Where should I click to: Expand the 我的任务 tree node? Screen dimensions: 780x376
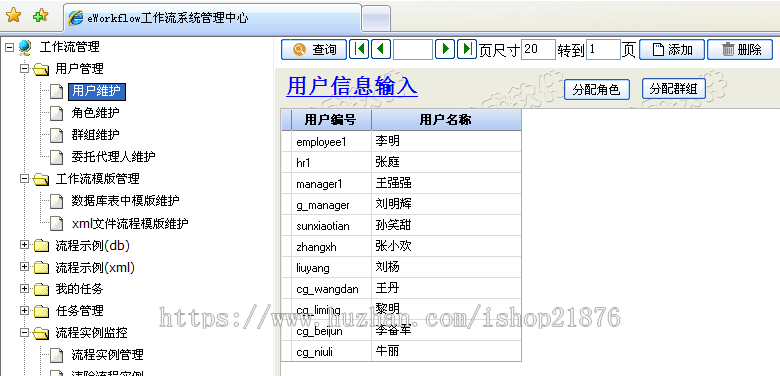pyautogui.click(x=24, y=288)
